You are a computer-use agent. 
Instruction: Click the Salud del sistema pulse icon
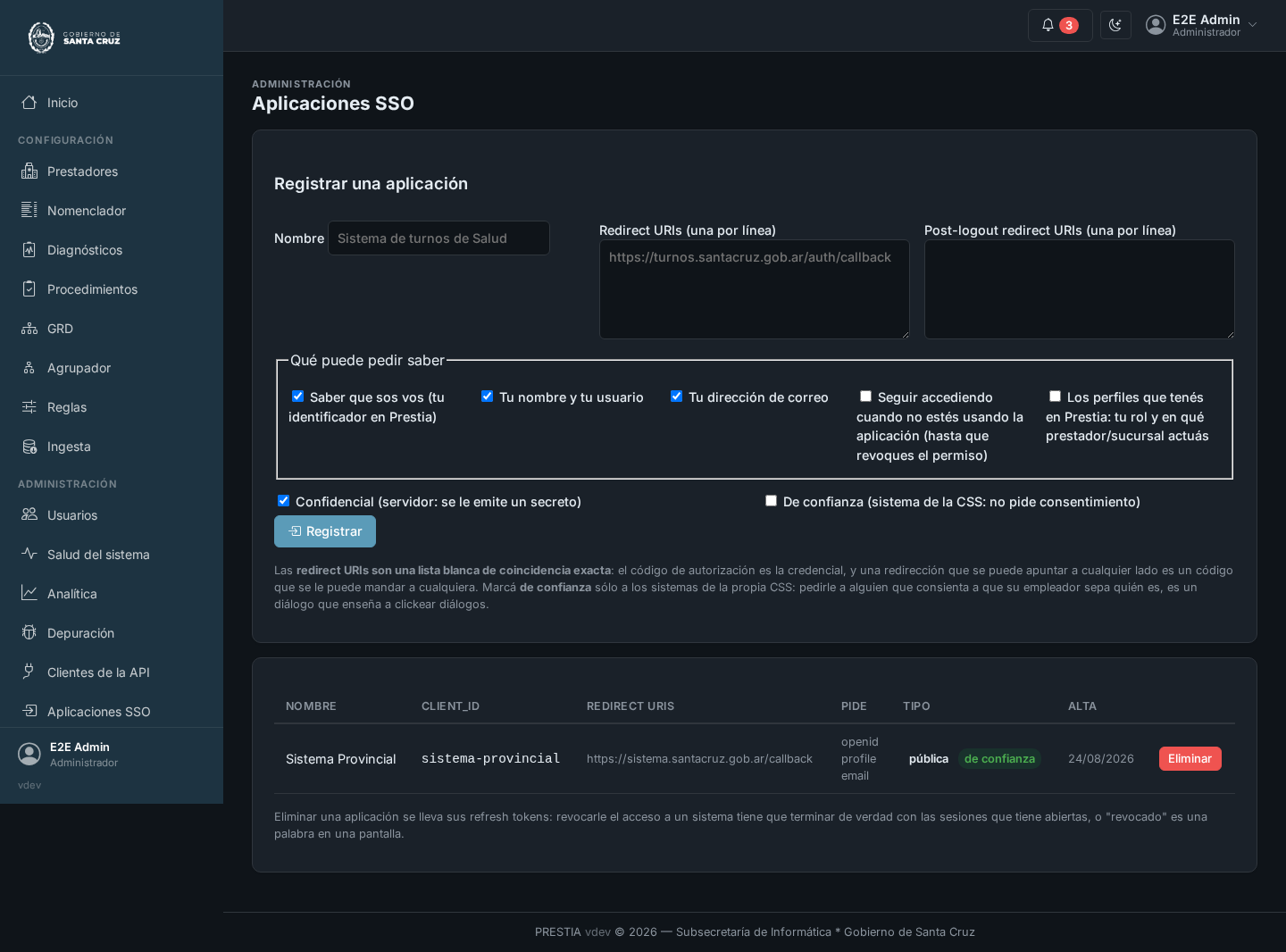[x=29, y=554]
